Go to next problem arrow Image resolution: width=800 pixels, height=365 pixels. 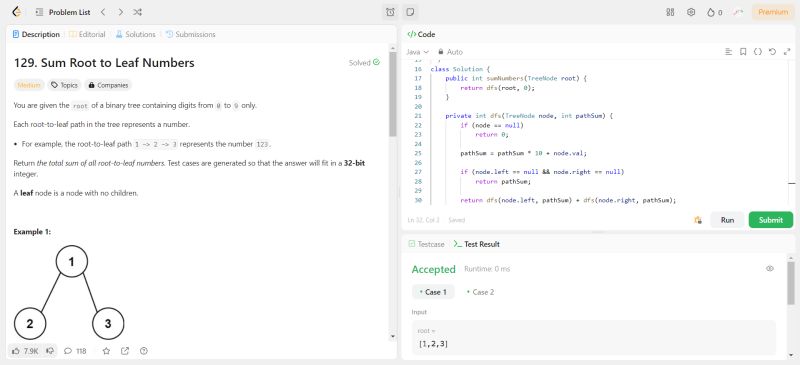pos(120,12)
